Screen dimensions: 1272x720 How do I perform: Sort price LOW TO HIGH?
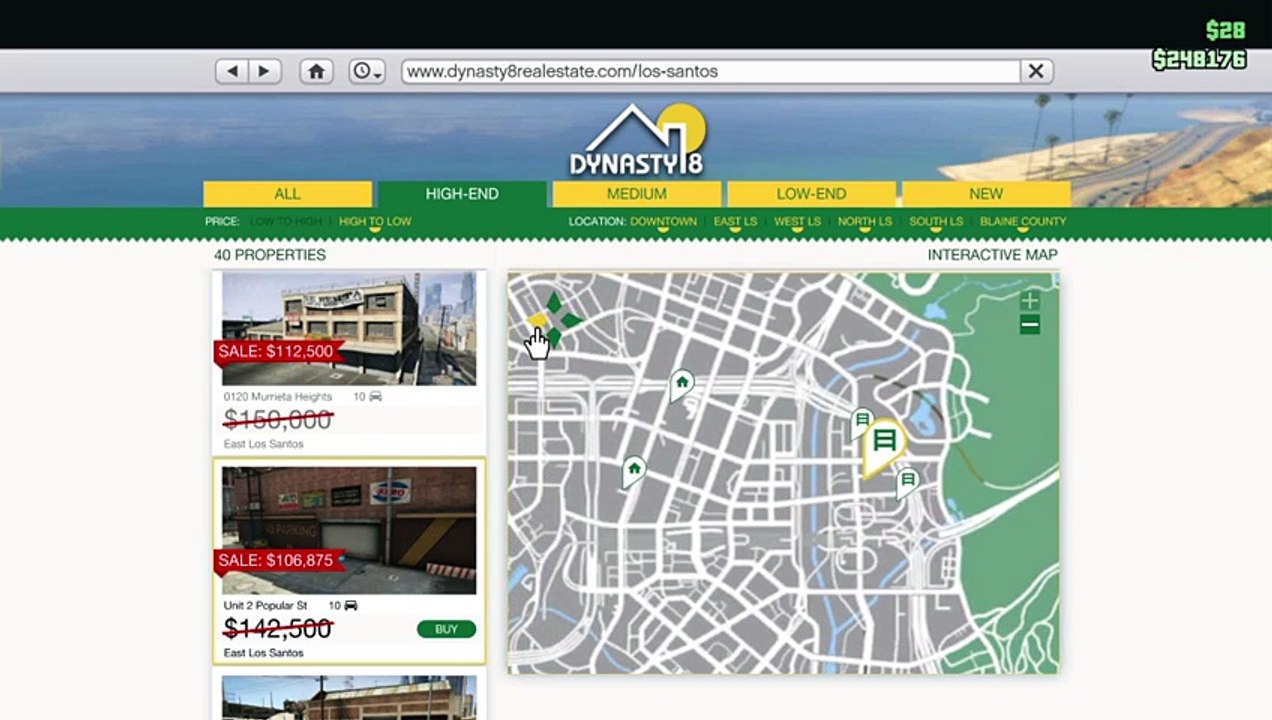pos(287,222)
